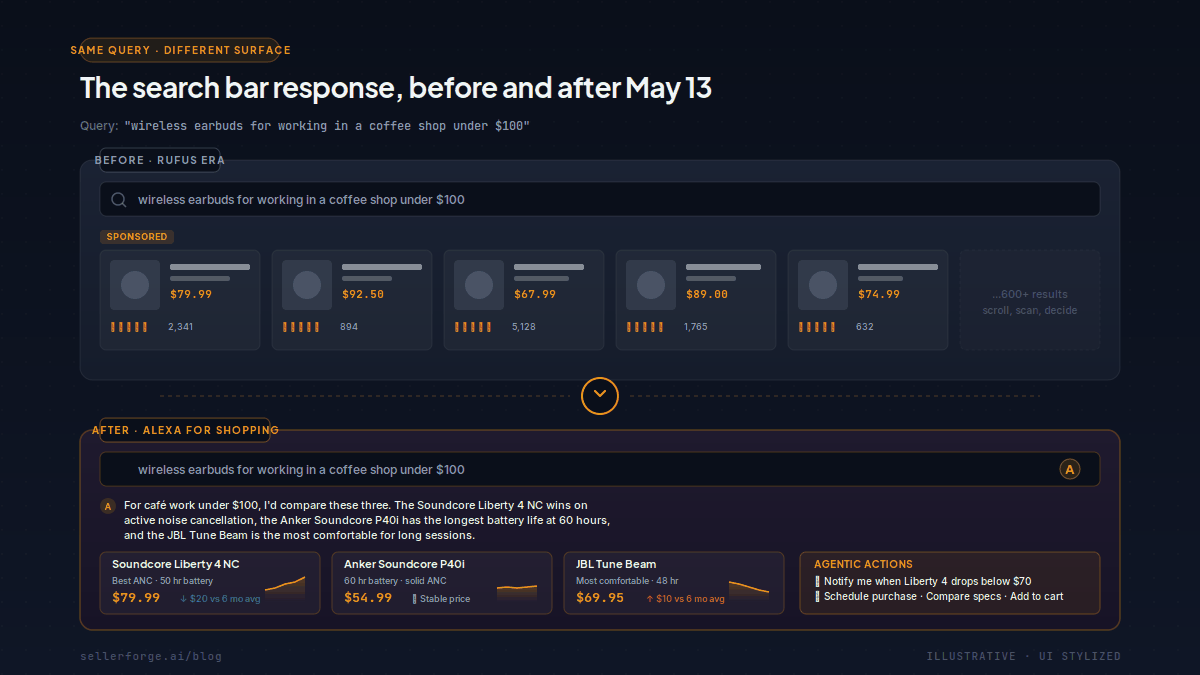This screenshot has width=1200, height=675.
Task: Open the Anker Soundcore P40i card title
Action: (x=404, y=564)
